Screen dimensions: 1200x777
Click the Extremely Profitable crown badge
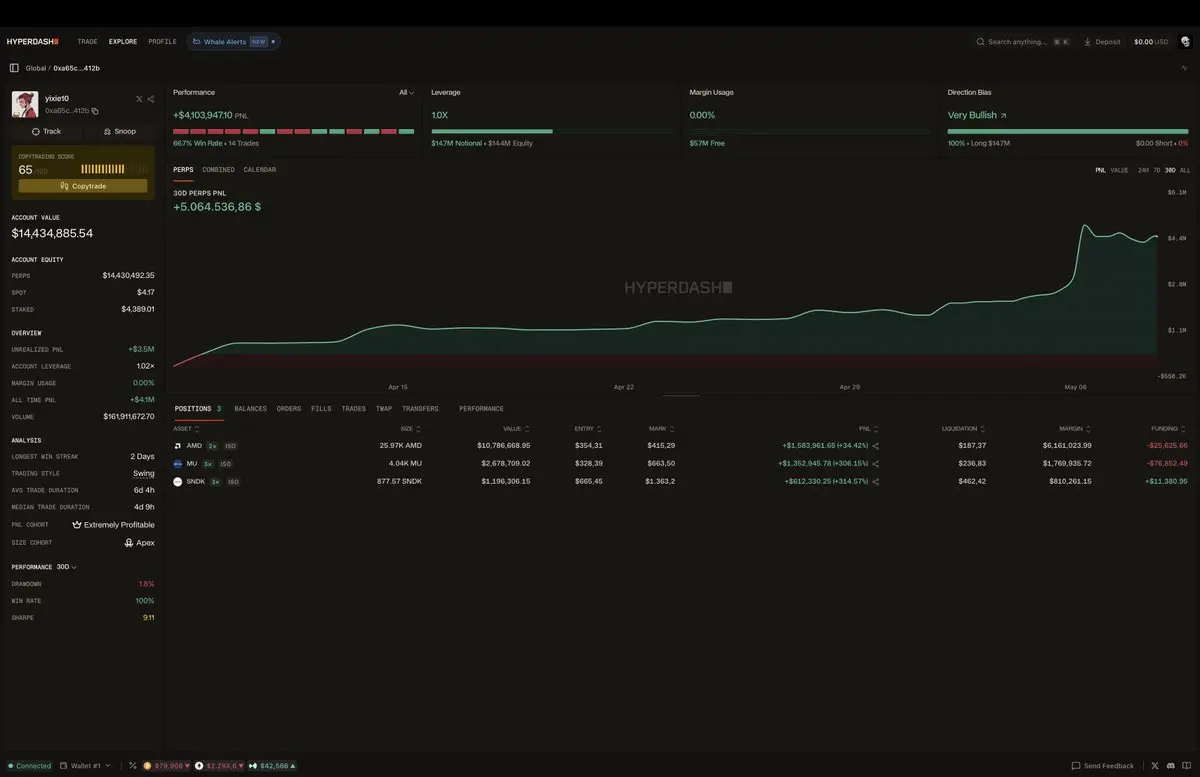pyautogui.click(x=113, y=525)
